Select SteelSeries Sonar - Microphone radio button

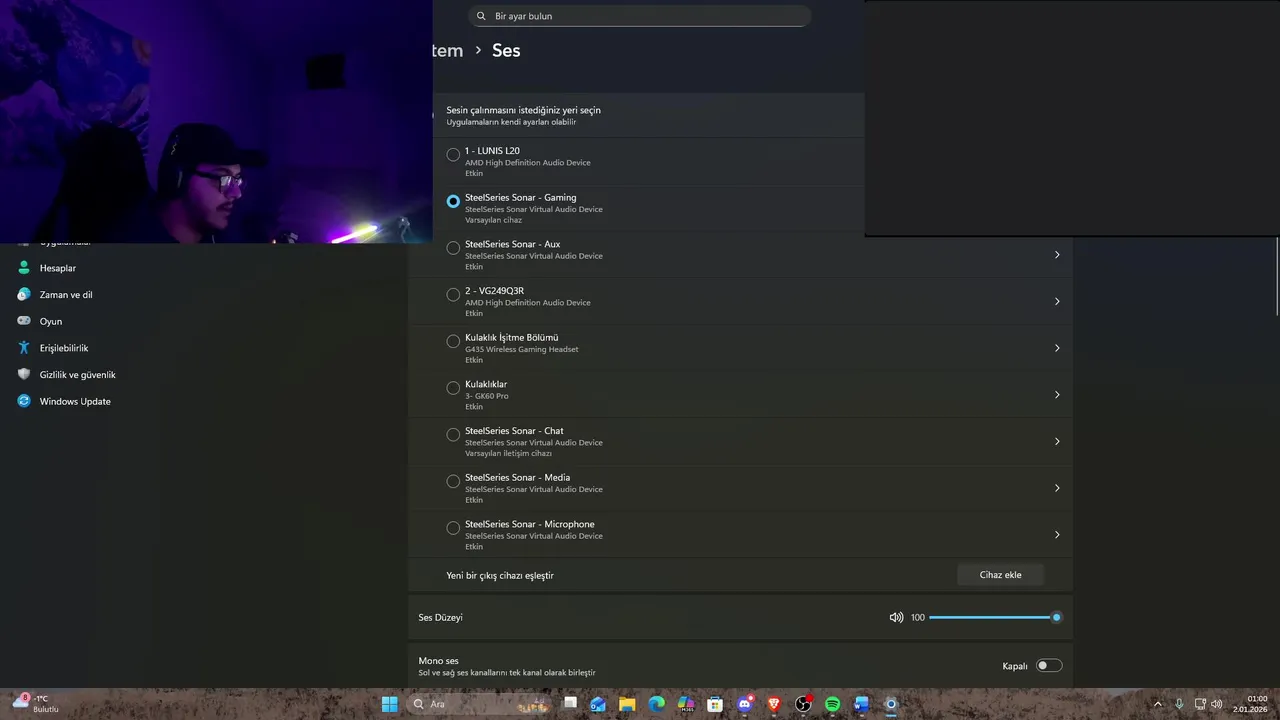453,528
